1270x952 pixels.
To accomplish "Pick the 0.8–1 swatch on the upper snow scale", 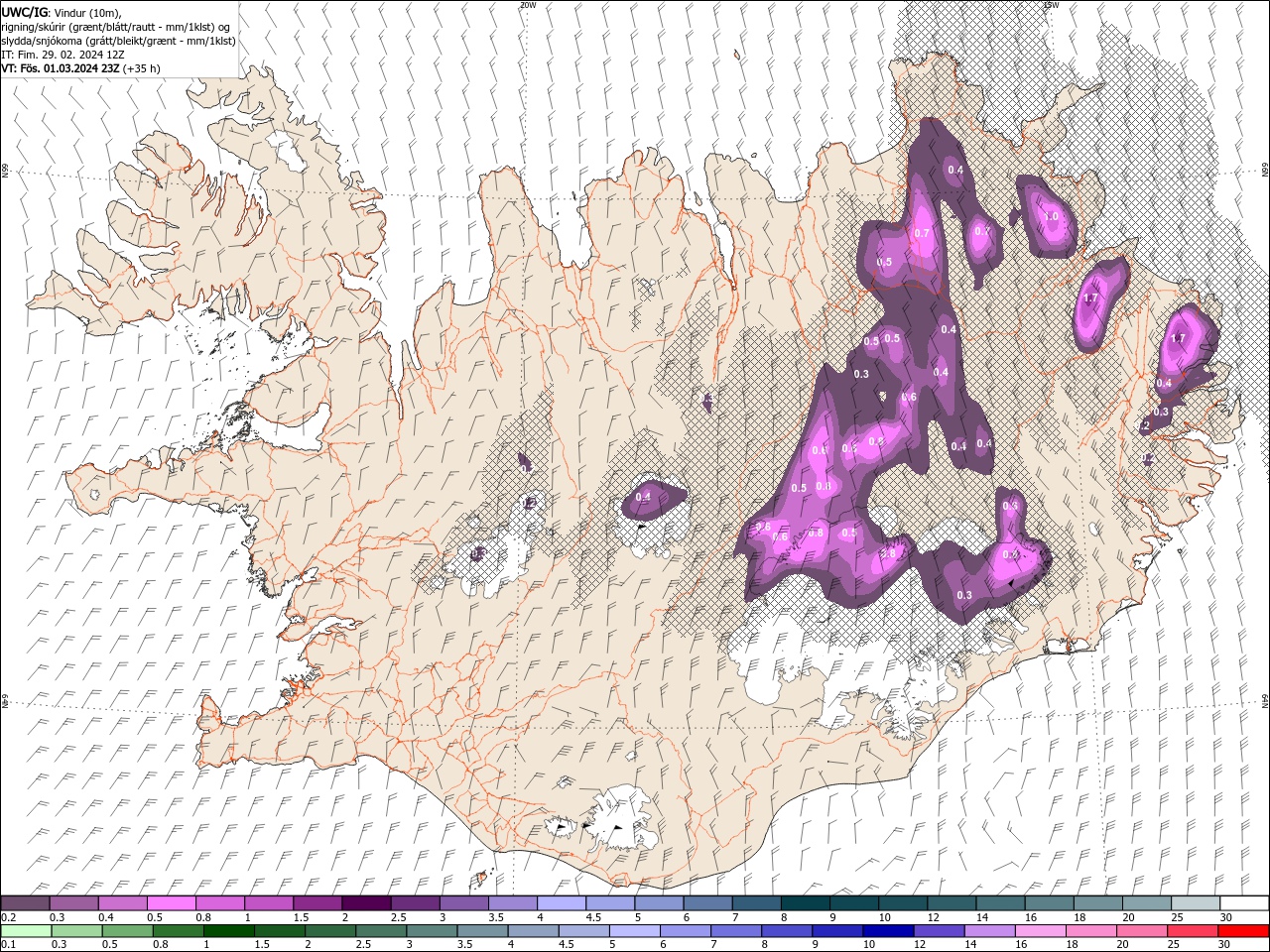I will click(x=220, y=903).
